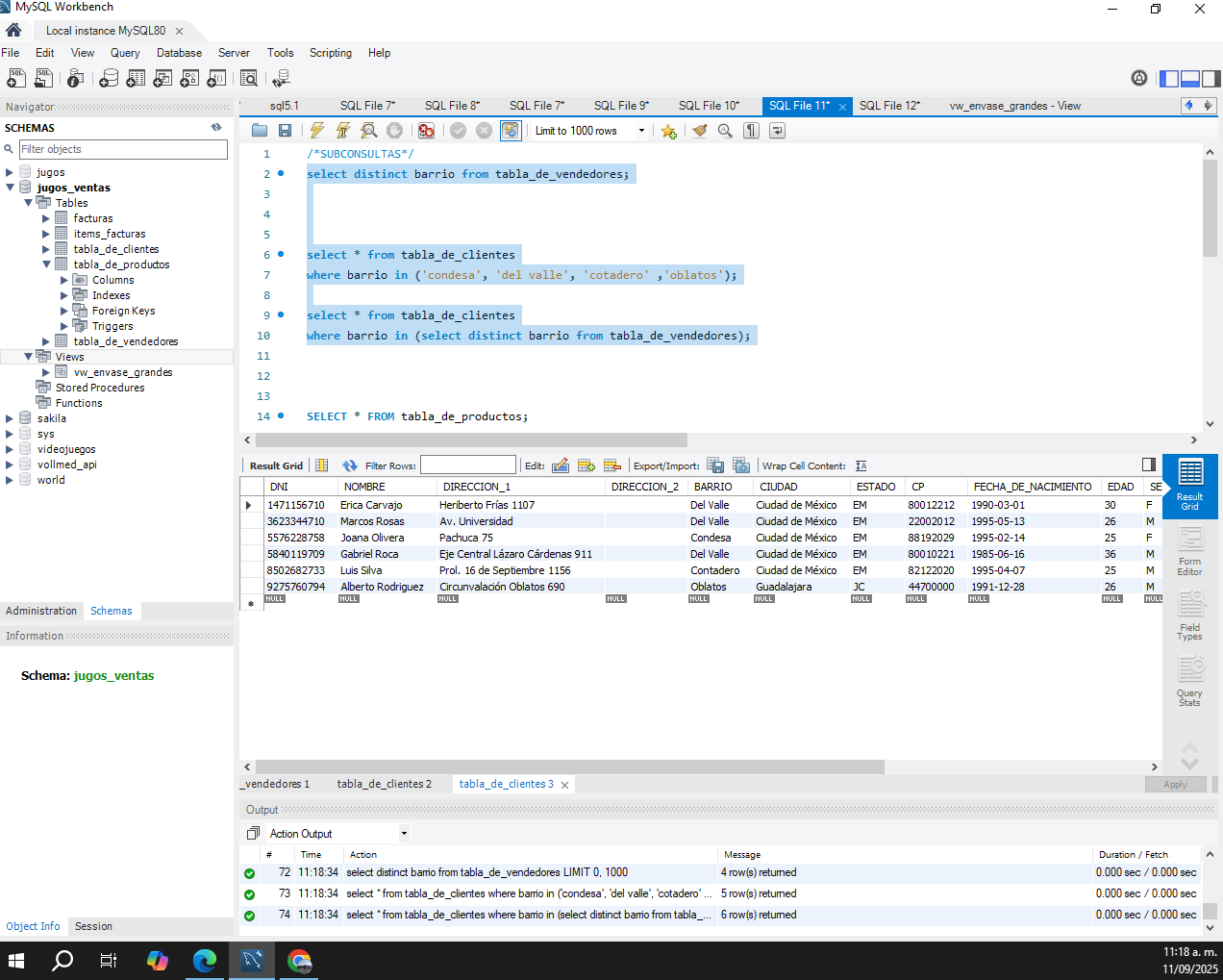1223x980 pixels.
Task: Save current statement as a snippet favorite
Action: point(668,131)
